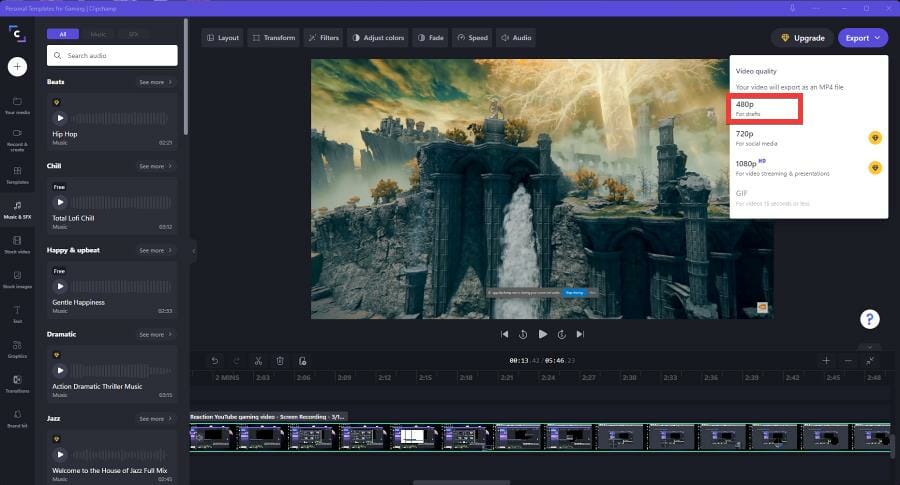The image size is (900, 485).
Task: Skip to the end of the video
Action: click(580, 334)
